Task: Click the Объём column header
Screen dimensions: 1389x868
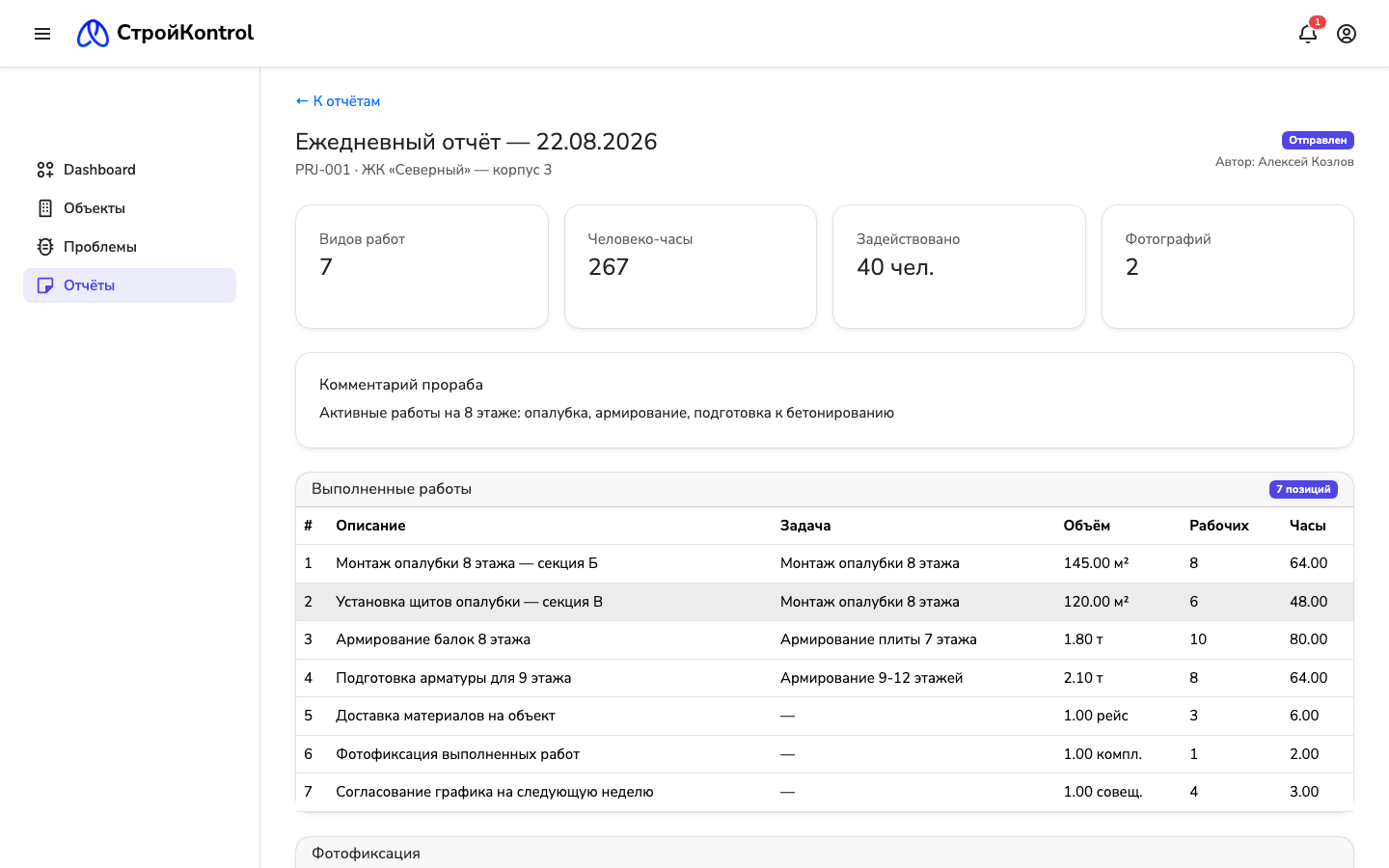Action: (x=1087, y=526)
